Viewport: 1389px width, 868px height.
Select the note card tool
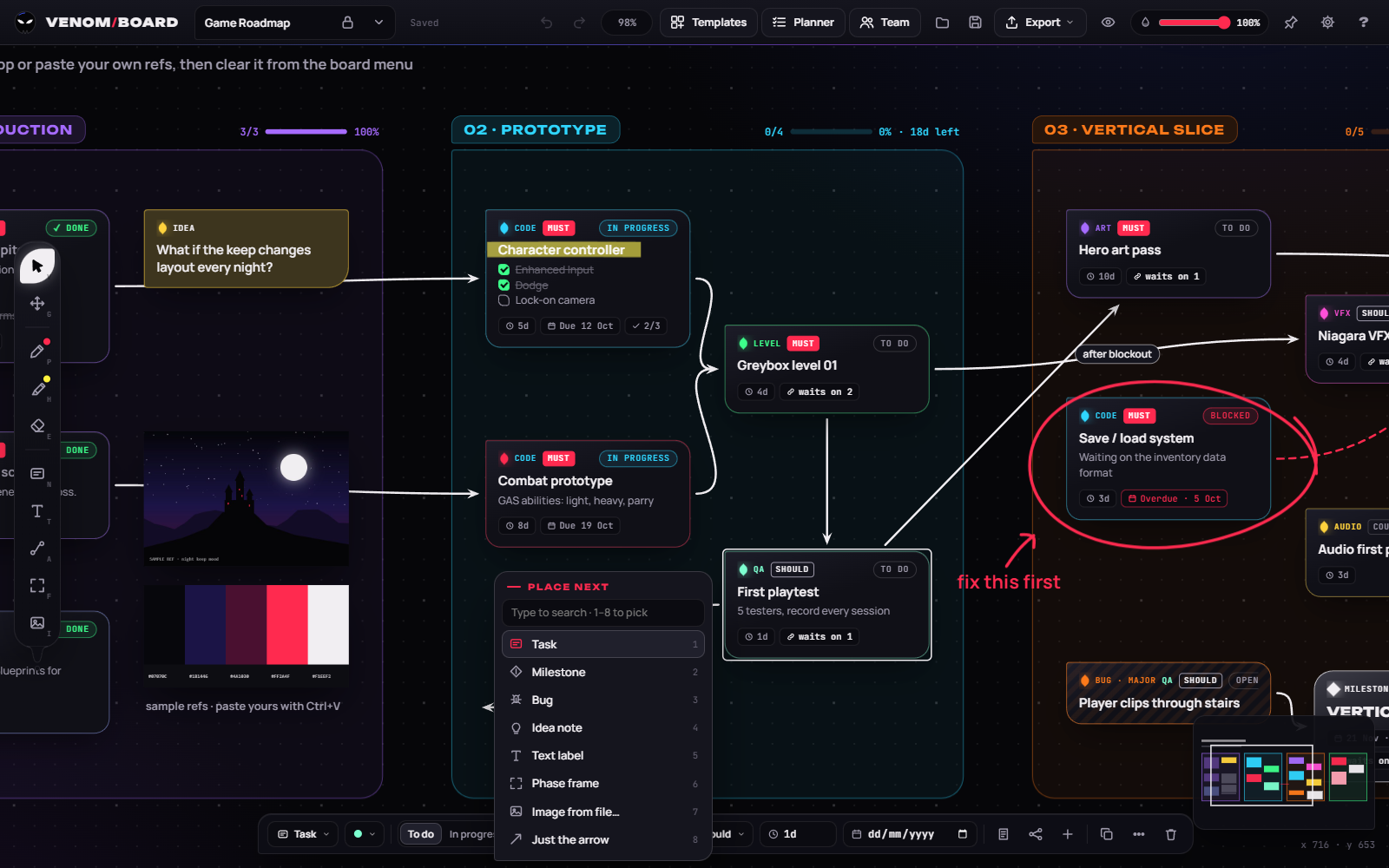pyautogui.click(x=37, y=473)
